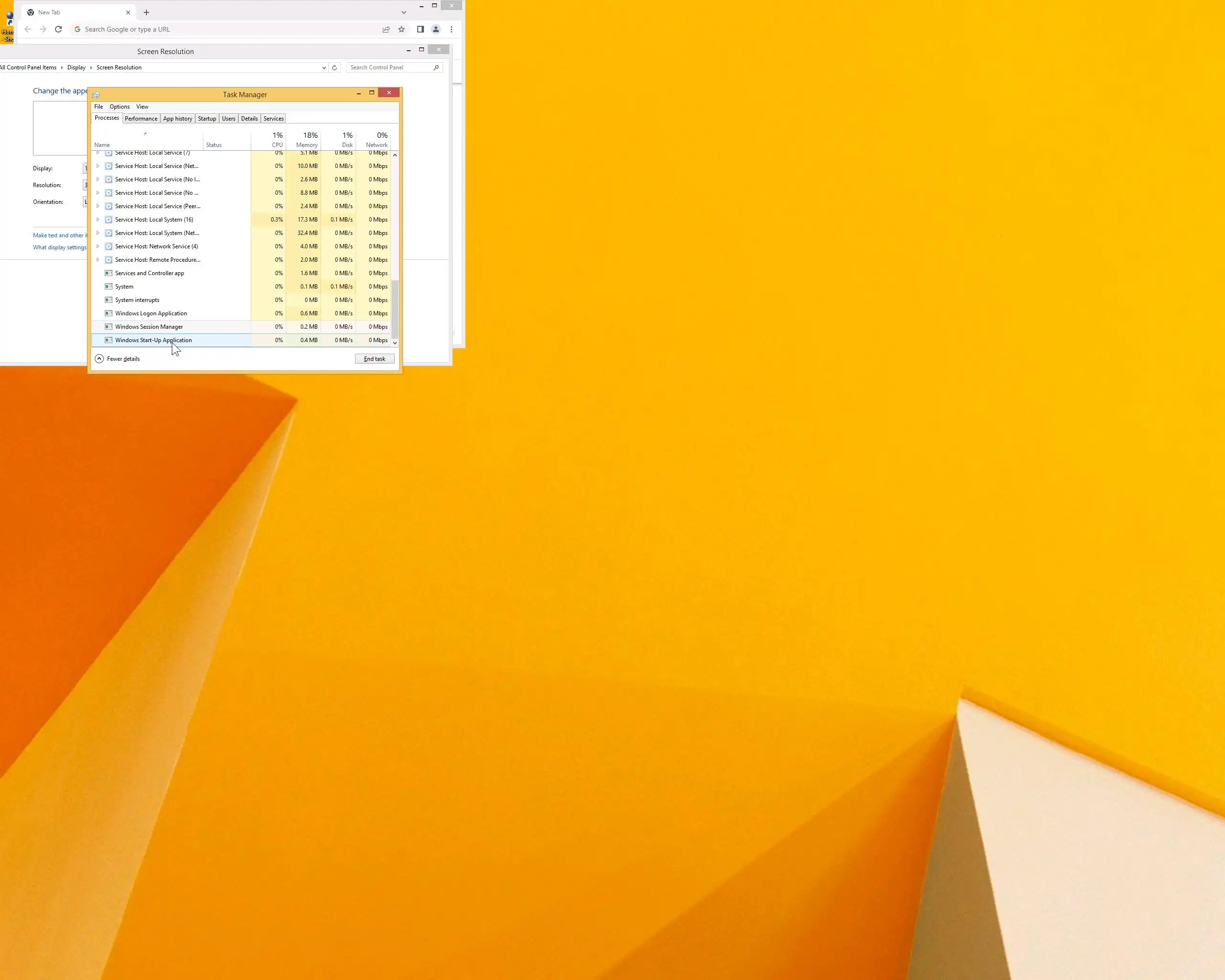Expand Service Host: Local System (16)
1225x980 pixels.
[98, 220]
